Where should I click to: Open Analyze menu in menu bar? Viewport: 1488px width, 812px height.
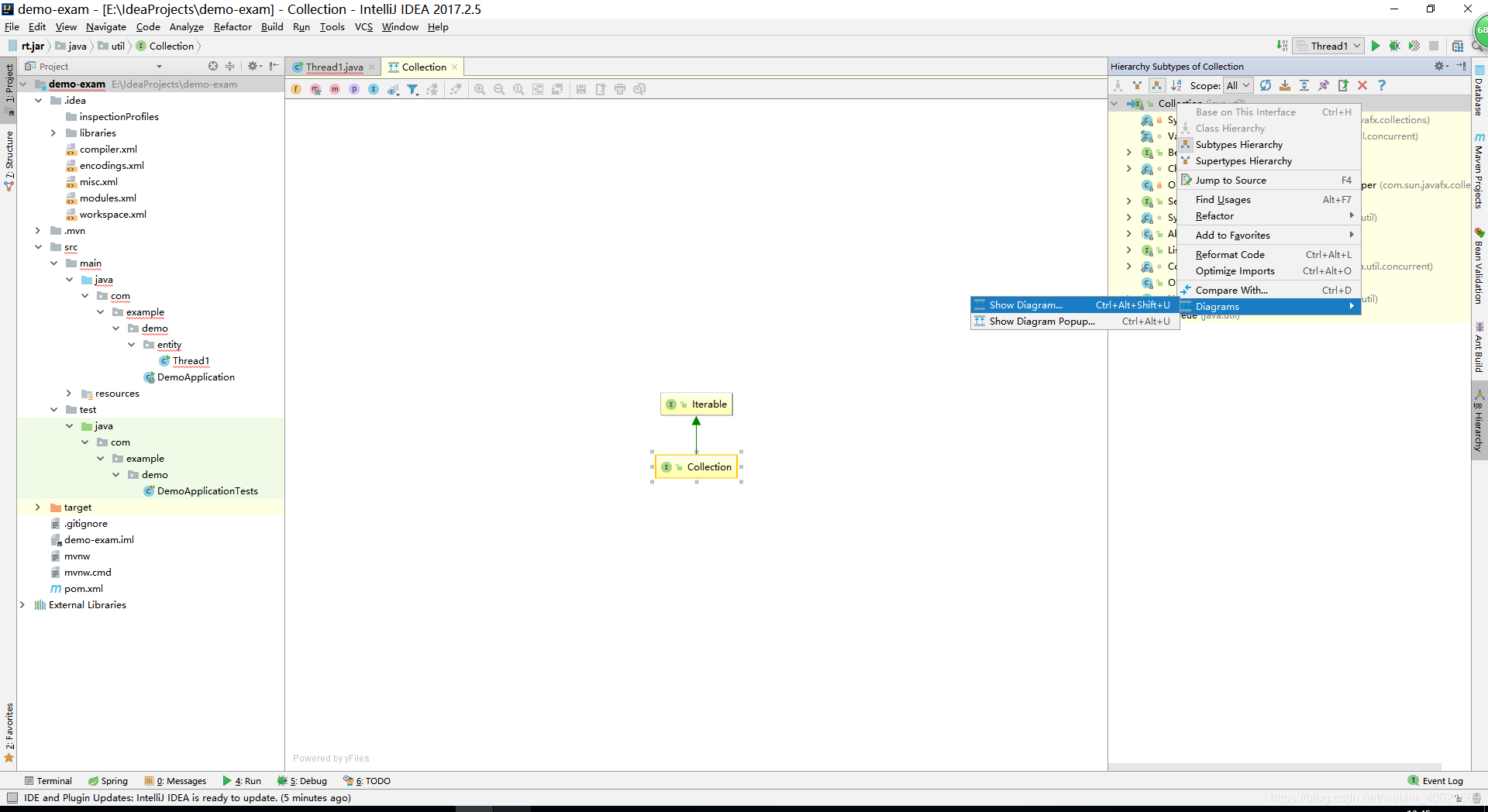pyautogui.click(x=186, y=27)
